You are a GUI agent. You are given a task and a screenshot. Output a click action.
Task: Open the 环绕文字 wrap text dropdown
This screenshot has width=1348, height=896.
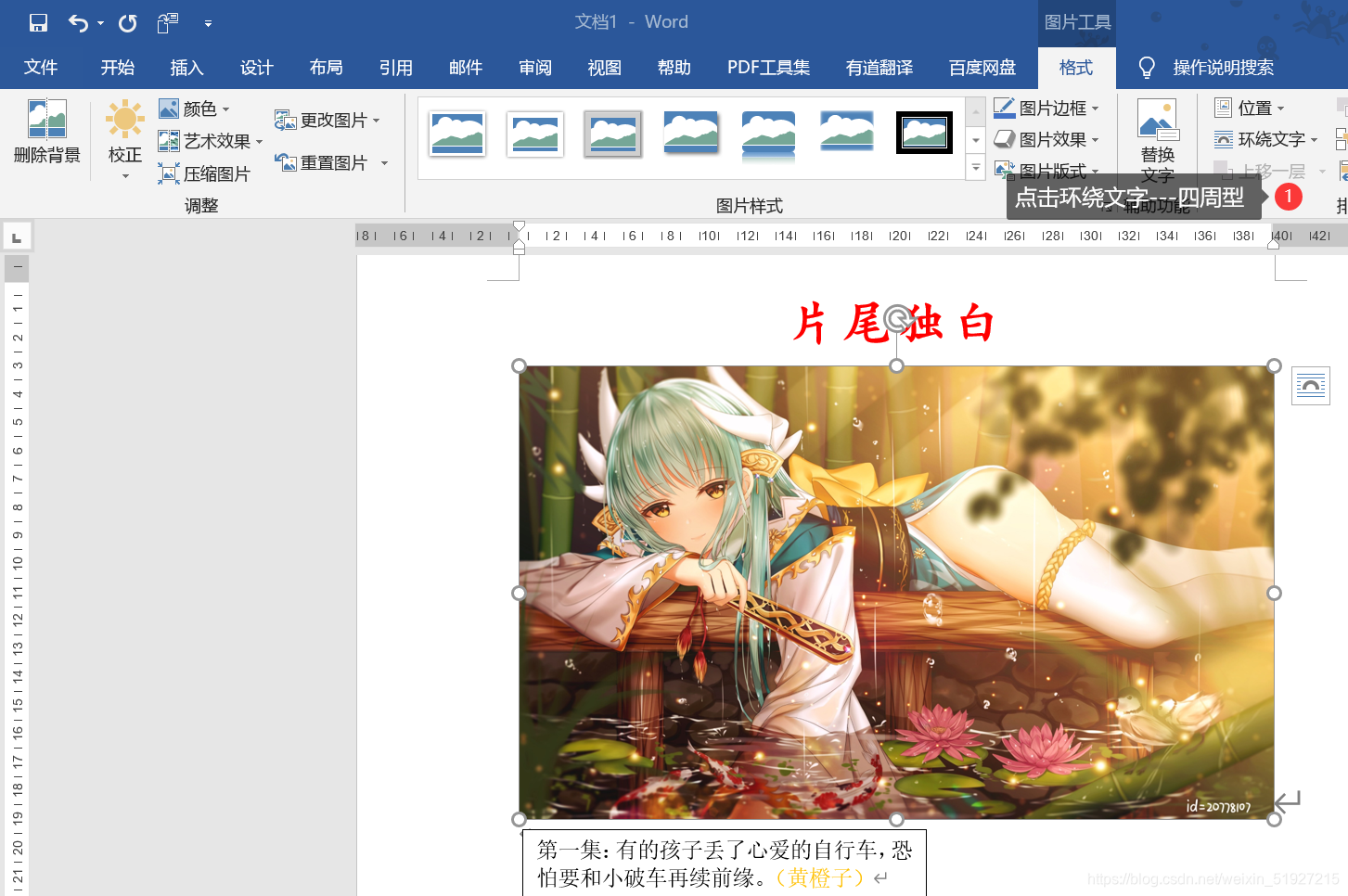[x=1266, y=139]
